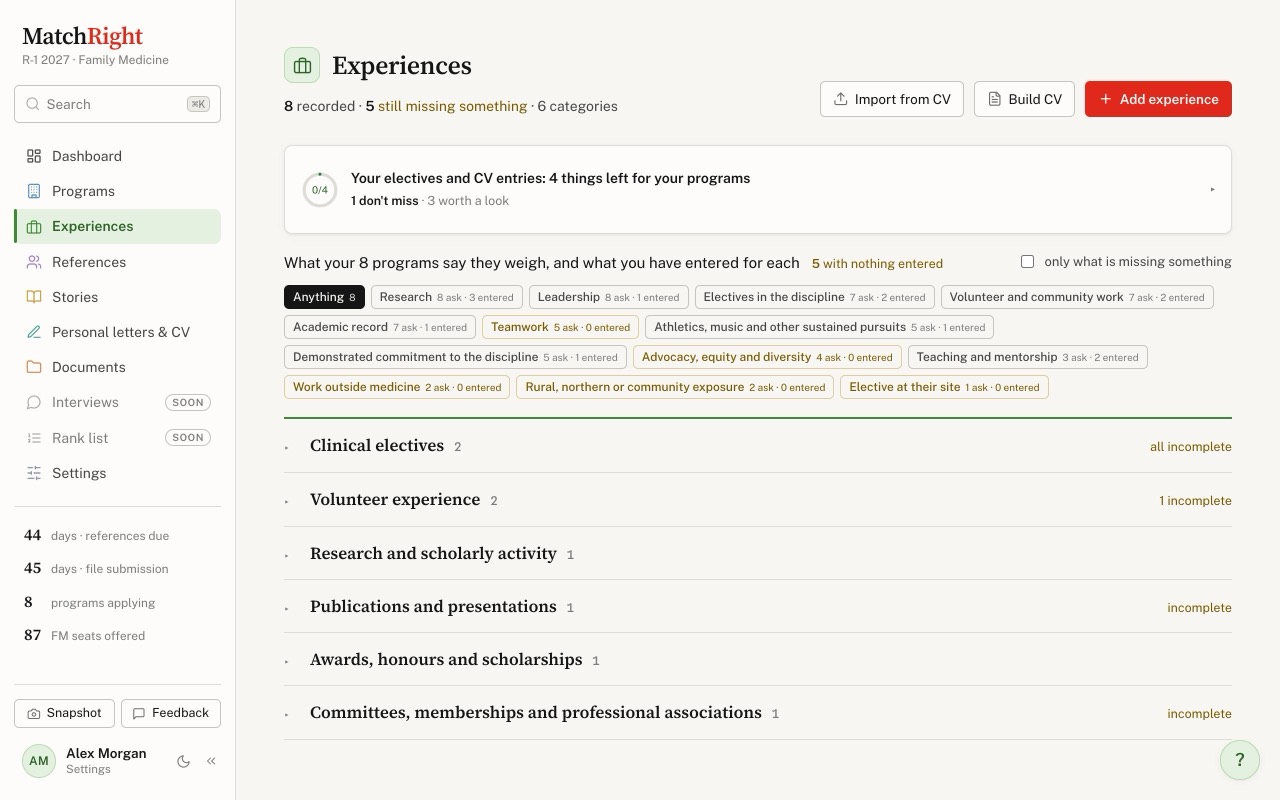Check only what is missing something
1280x800 pixels.
[x=1027, y=262]
